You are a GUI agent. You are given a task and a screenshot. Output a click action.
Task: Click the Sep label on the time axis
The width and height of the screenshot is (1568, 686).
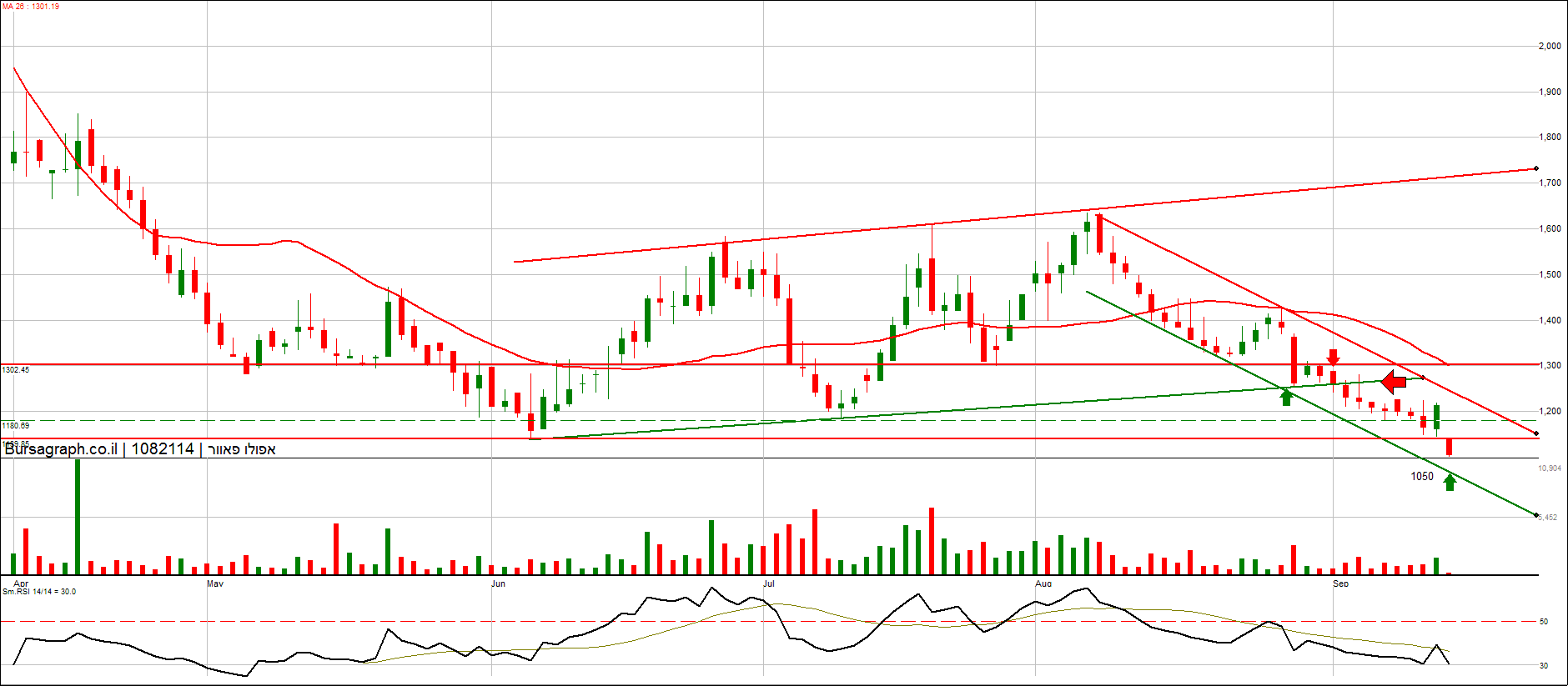[x=1340, y=583]
